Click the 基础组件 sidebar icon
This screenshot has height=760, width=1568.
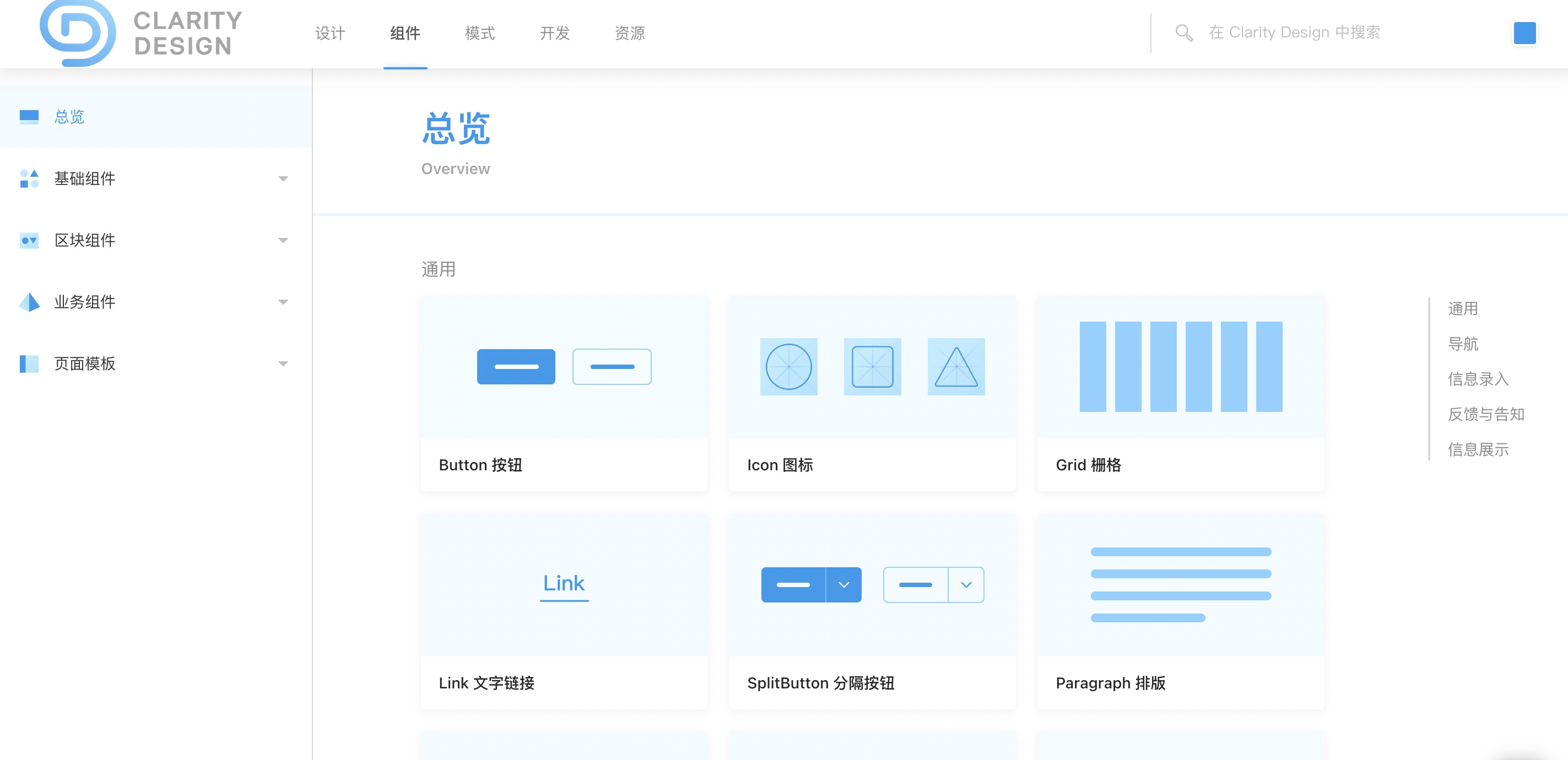28,180
